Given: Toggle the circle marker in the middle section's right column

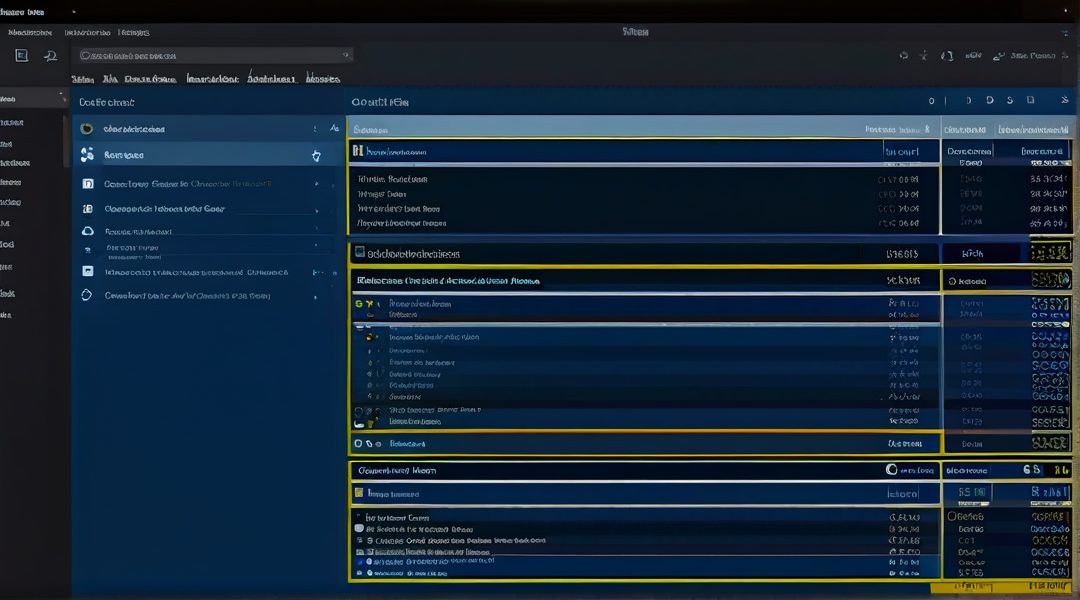Looking at the screenshot, I should coord(952,282).
